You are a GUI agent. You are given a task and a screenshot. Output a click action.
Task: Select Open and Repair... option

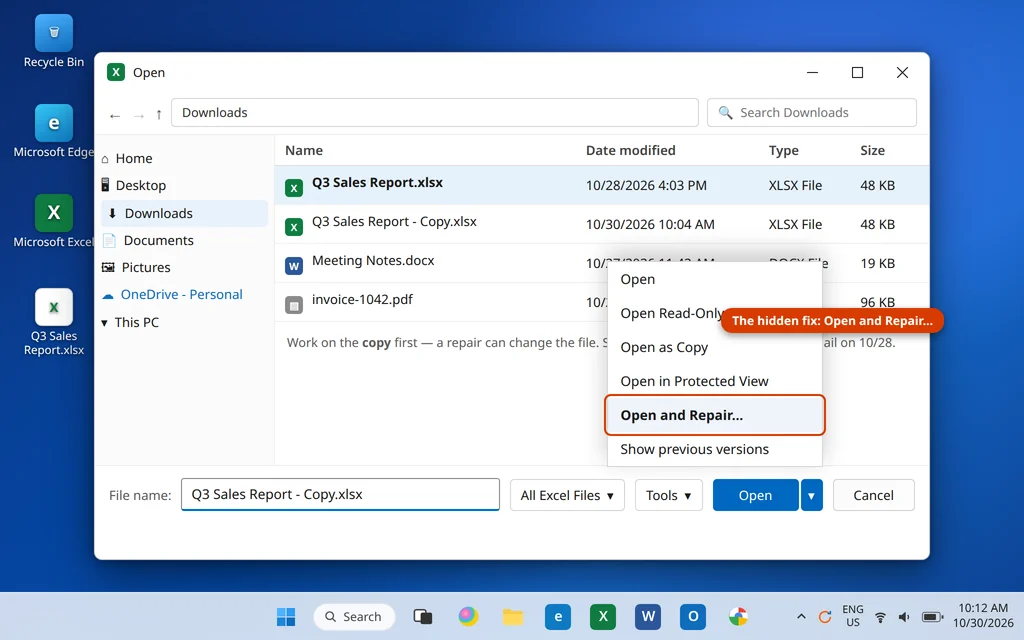pos(714,415)
